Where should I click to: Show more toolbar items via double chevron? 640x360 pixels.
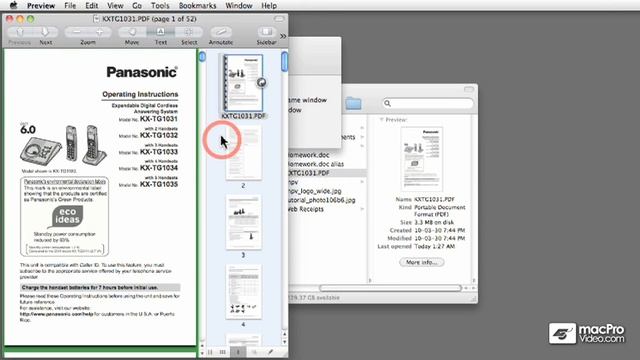pyautogui.click(x=283, y=36)
